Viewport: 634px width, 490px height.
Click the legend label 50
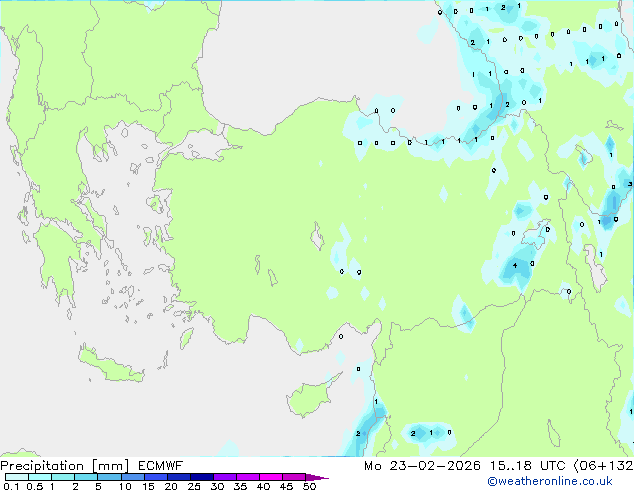[309, 486]
